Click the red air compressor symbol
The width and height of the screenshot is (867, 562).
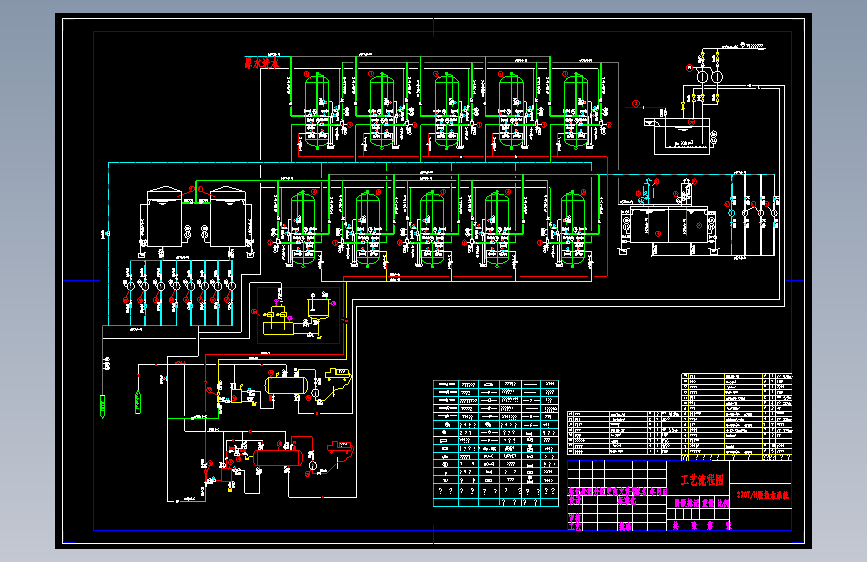pyautogui.click(x=340, y=447)
